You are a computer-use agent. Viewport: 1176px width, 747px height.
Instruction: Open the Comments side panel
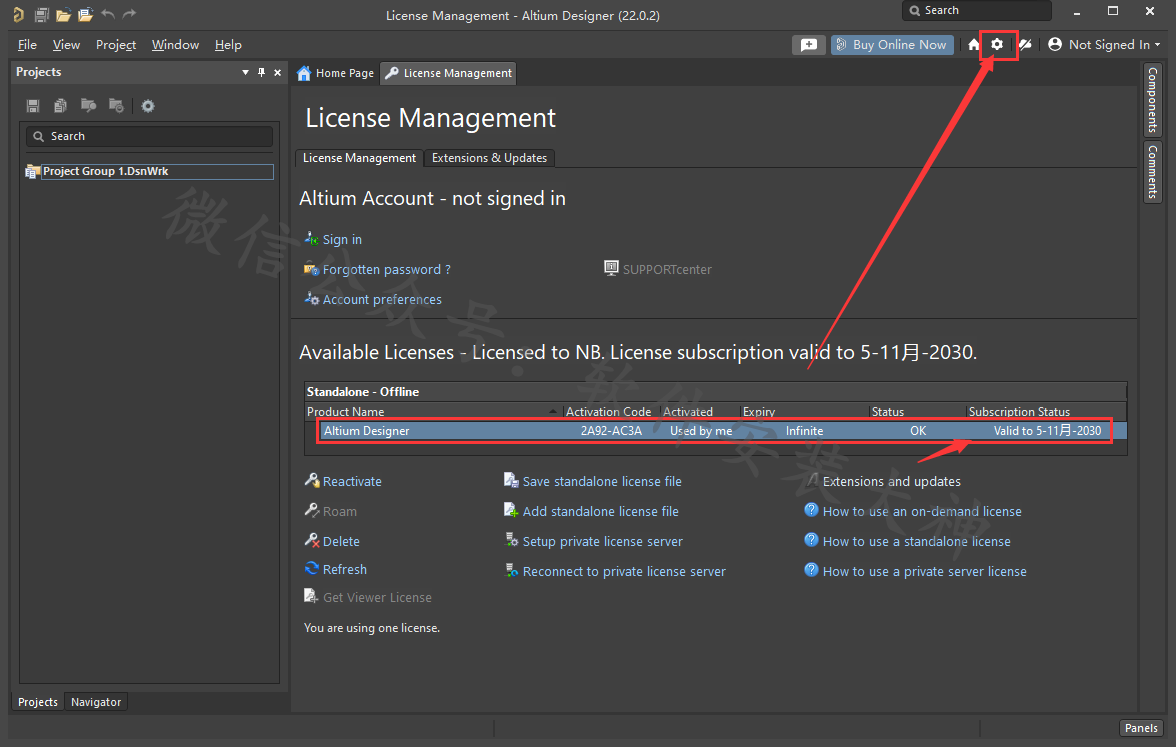pyautogui.click(x=1153, y=172)
